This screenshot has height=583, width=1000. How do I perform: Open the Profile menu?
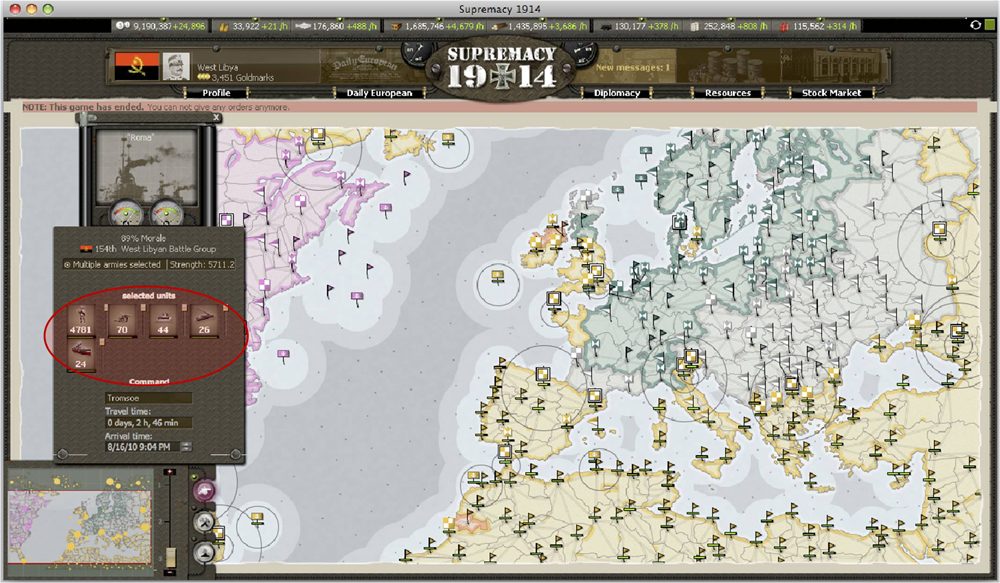(216, 93)
